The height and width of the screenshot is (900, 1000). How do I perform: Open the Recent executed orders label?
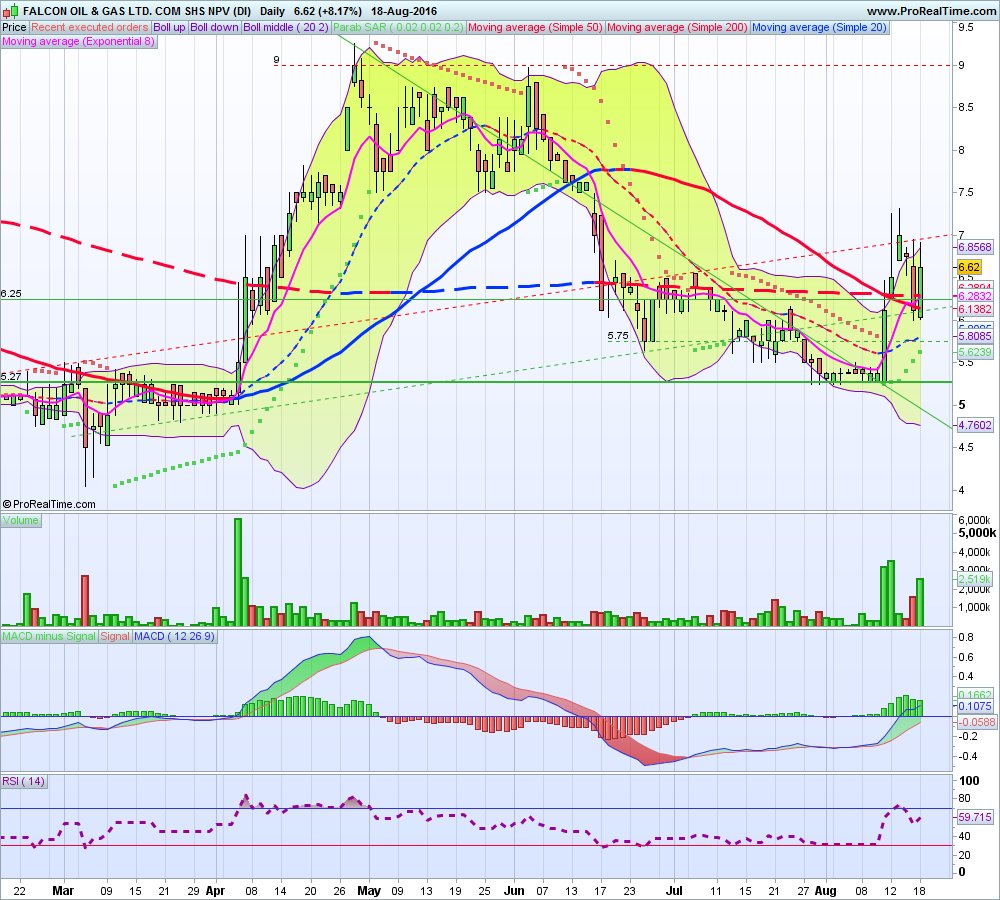point(90,27)
